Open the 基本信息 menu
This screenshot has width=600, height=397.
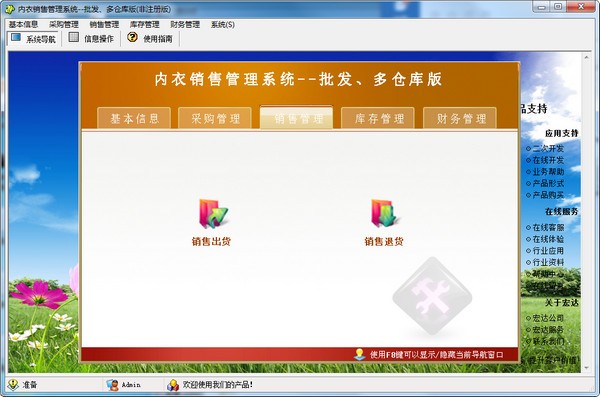point(23,25)
